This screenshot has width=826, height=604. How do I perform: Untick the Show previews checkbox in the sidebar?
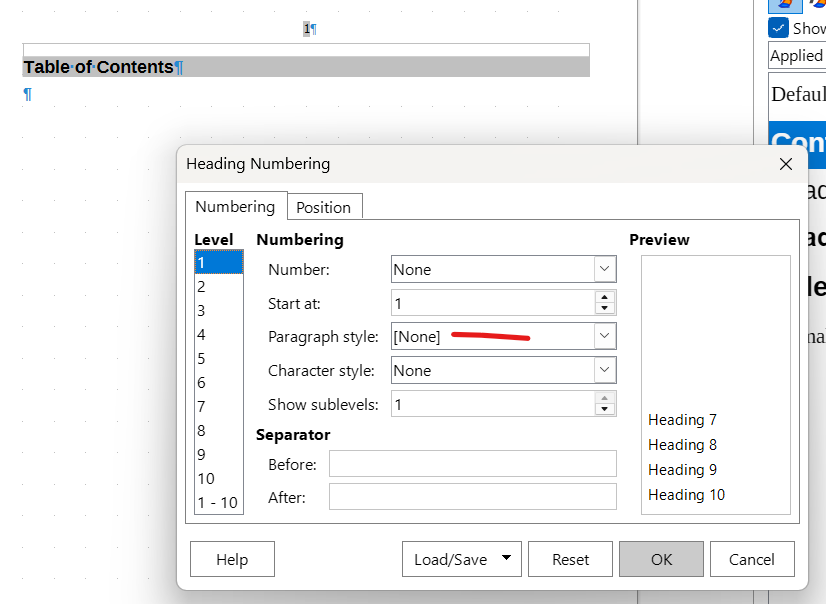click(778, 28)
